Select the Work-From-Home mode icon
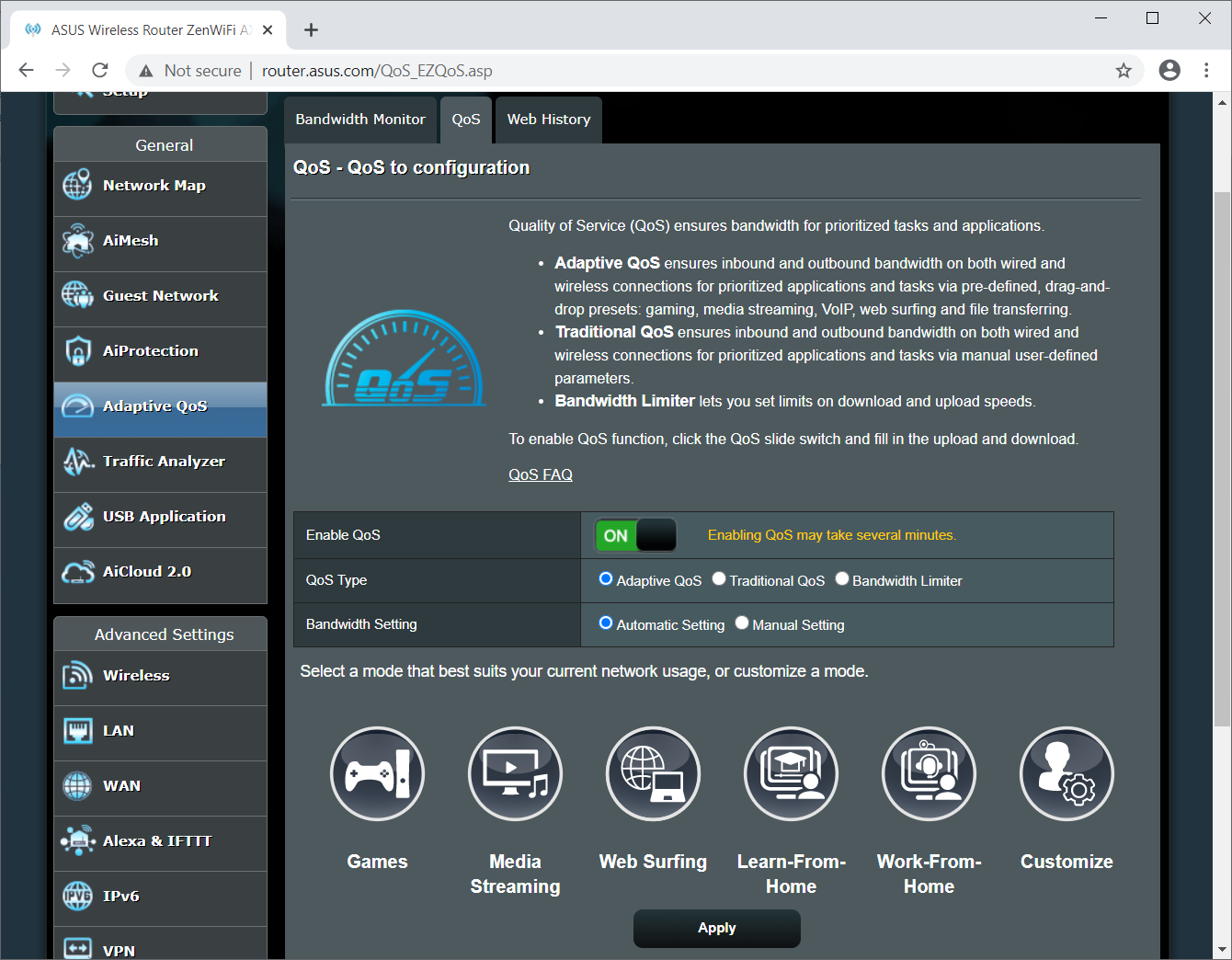Screen dimensions: 1232x960 pos(929,774)
